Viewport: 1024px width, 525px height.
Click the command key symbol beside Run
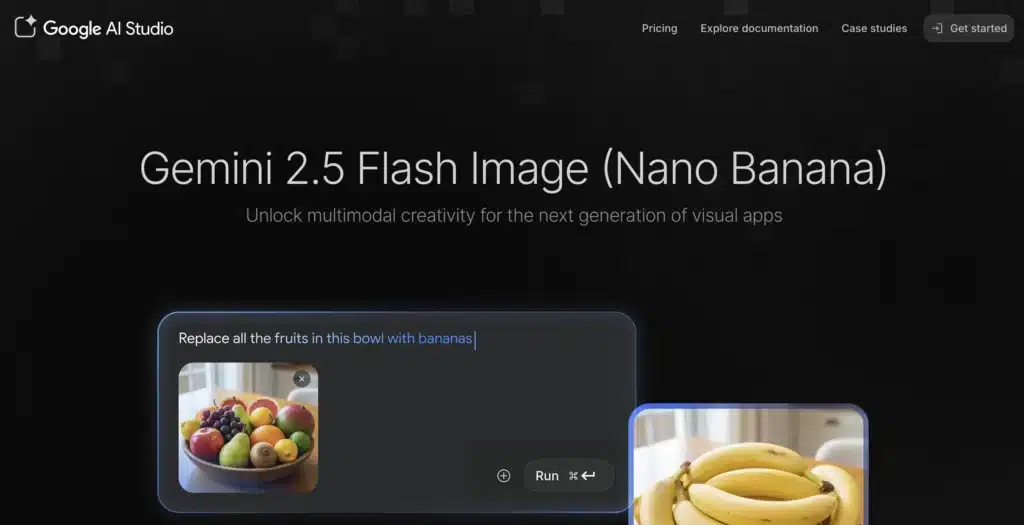pos(573,476)
